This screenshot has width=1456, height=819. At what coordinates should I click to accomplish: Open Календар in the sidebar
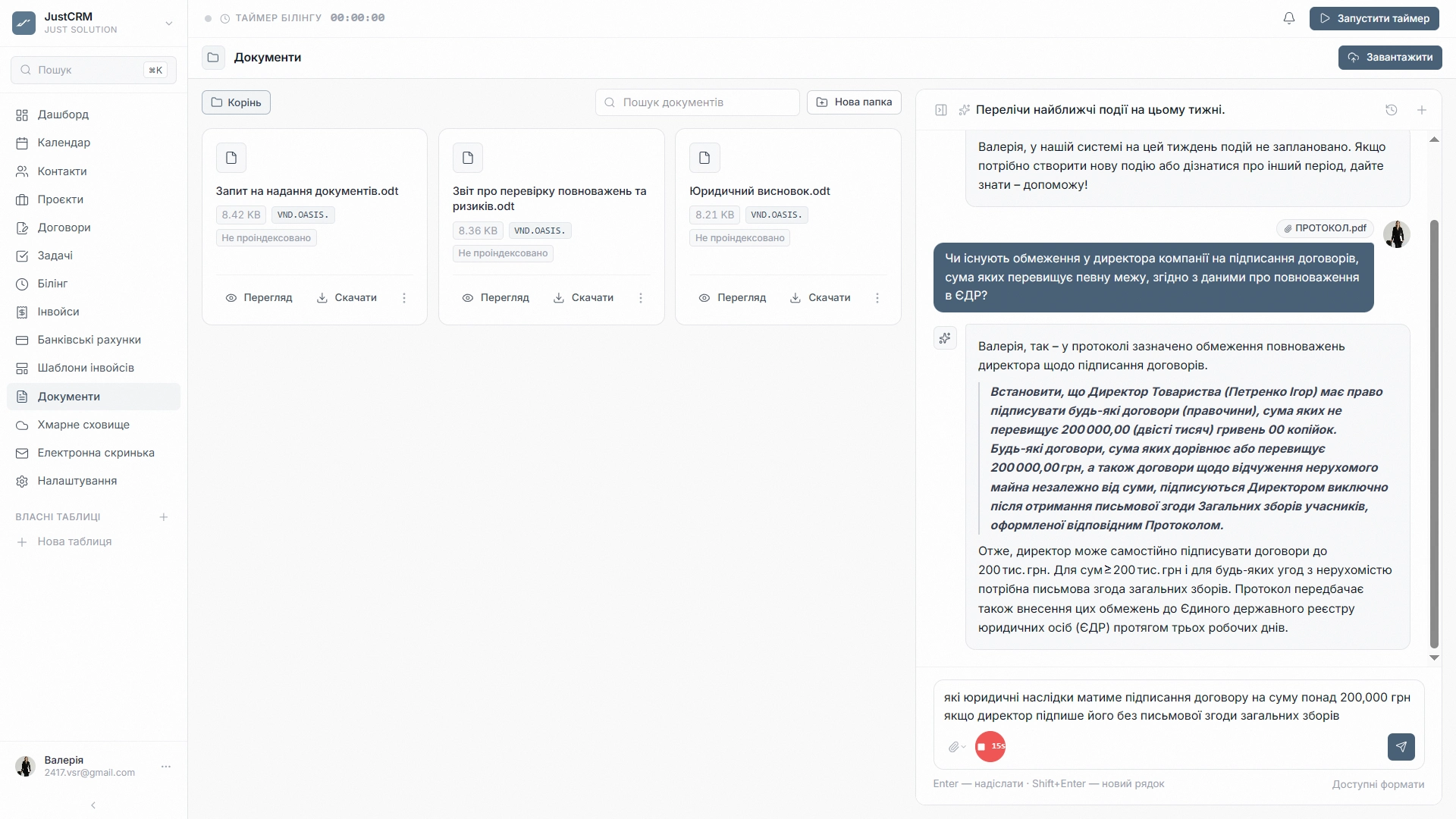93,143
